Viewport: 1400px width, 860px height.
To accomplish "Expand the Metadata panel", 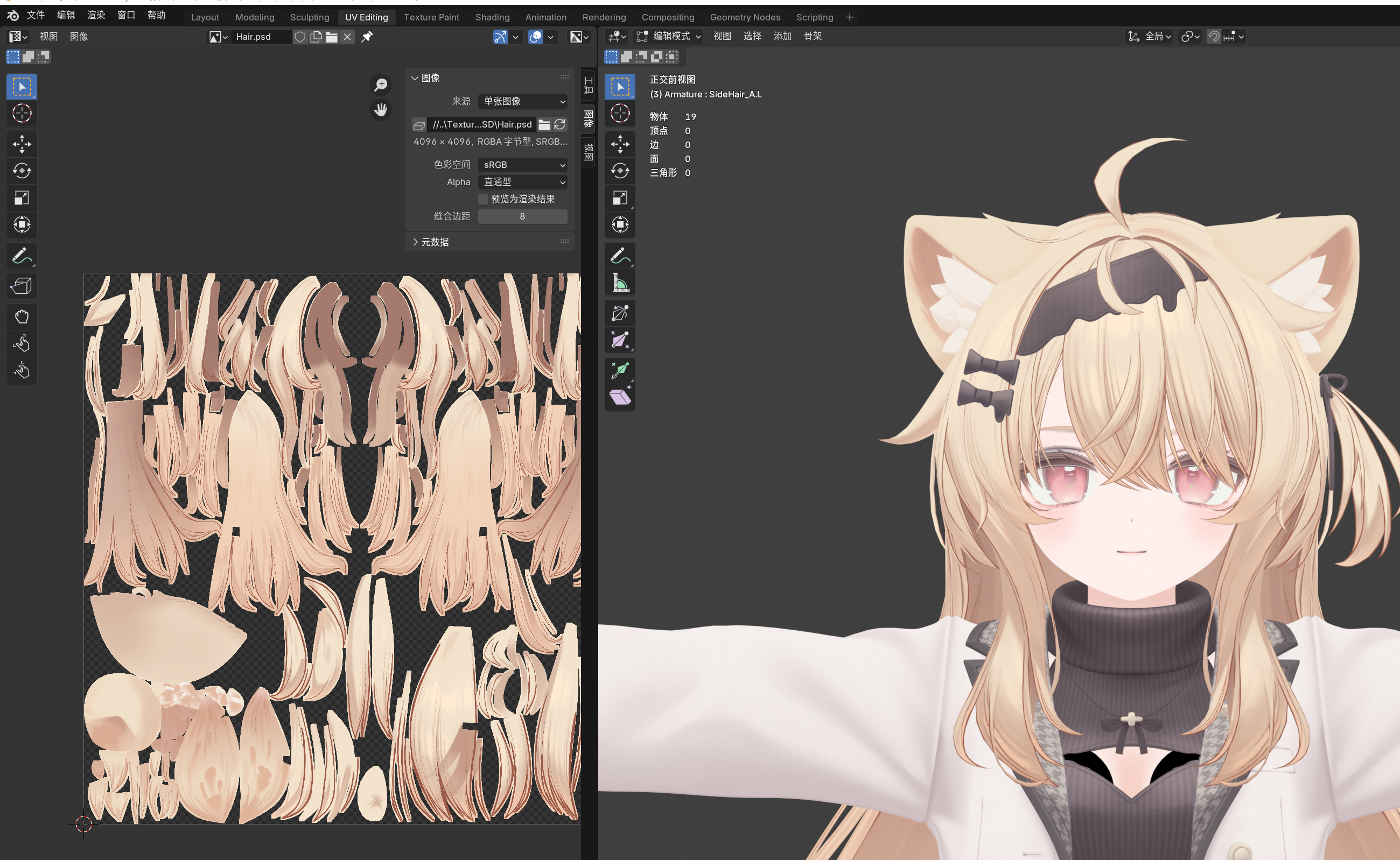I will 435,242.
